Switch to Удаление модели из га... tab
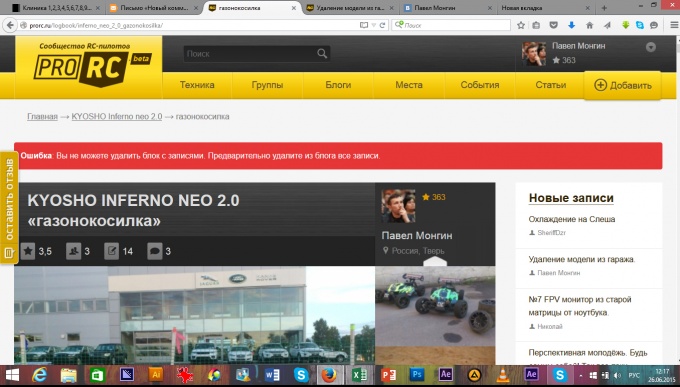Image resolution: width=680 pixels, height=387 pixels. tap(350, 8)
